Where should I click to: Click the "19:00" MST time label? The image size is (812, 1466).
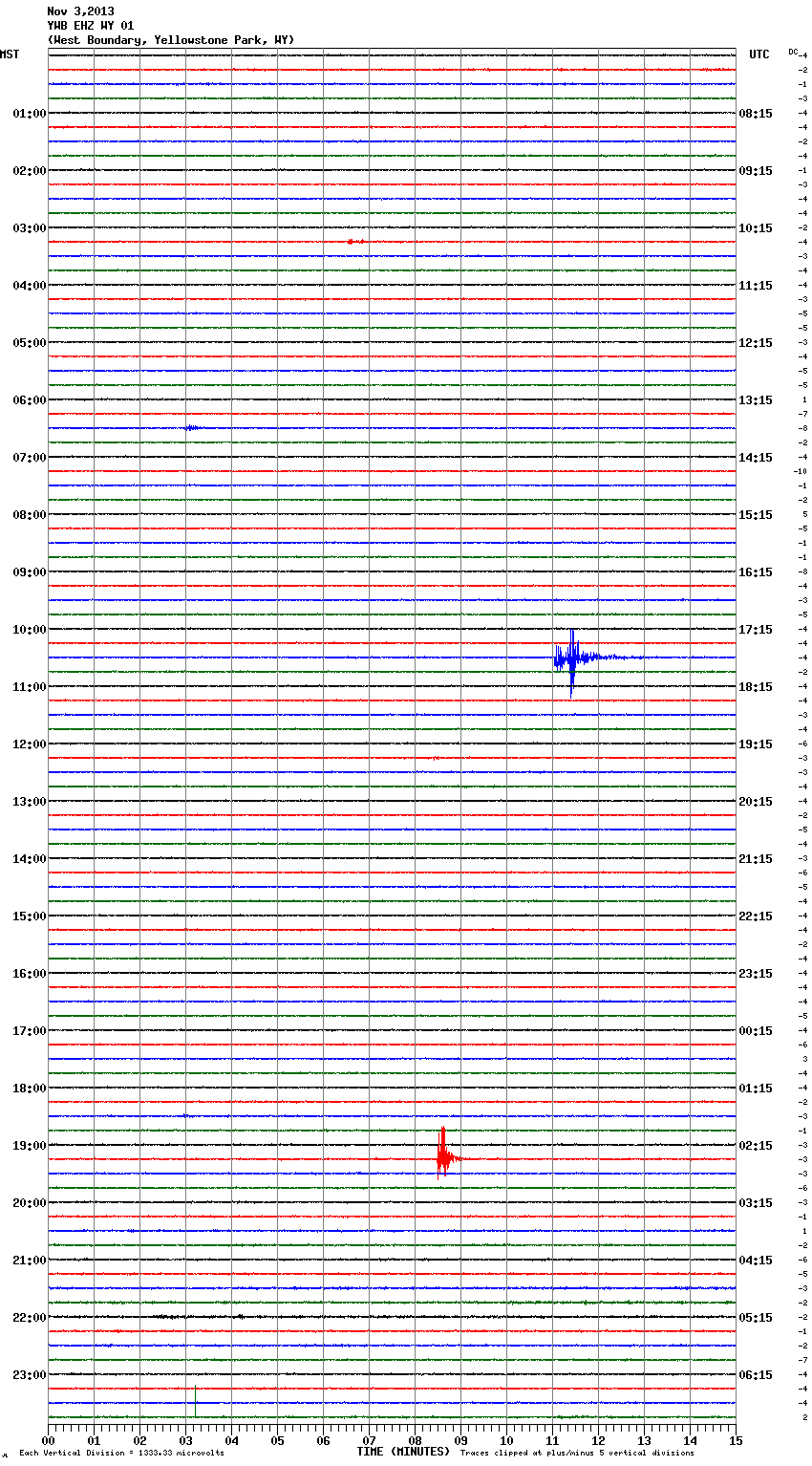click(30, 1146)
